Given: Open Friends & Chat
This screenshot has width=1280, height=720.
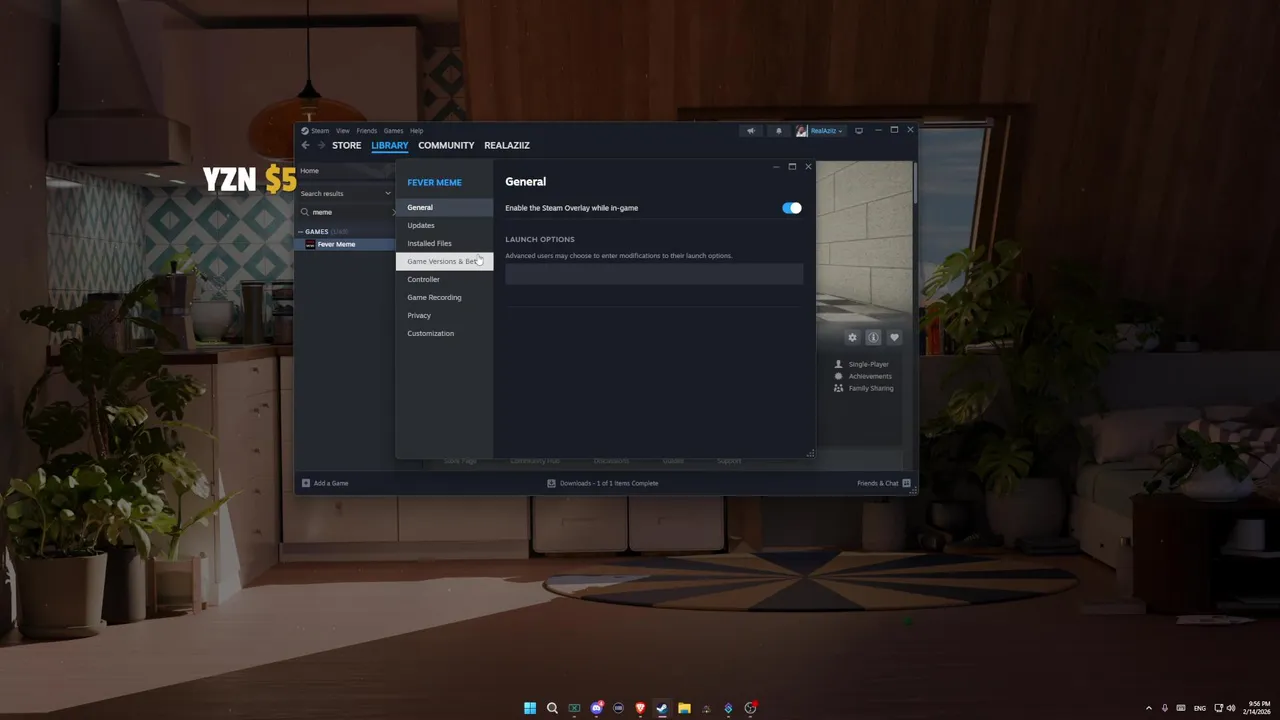Looking at the screenshot, I should coord(884,483).
